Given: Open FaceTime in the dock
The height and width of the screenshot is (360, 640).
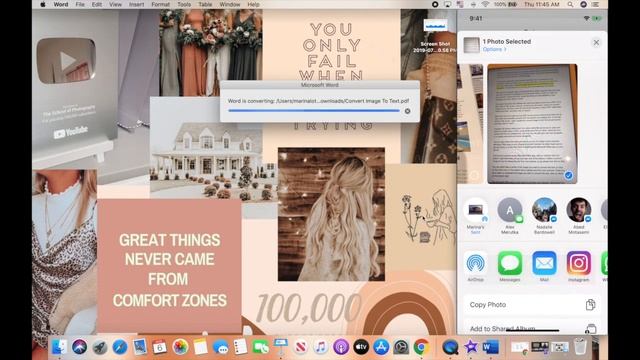Looking at the screenshot, I should point(260,347).
